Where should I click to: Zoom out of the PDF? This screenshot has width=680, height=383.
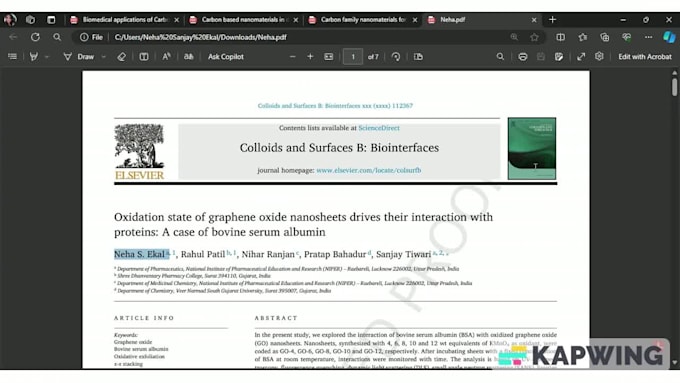[x=293, y=57]
